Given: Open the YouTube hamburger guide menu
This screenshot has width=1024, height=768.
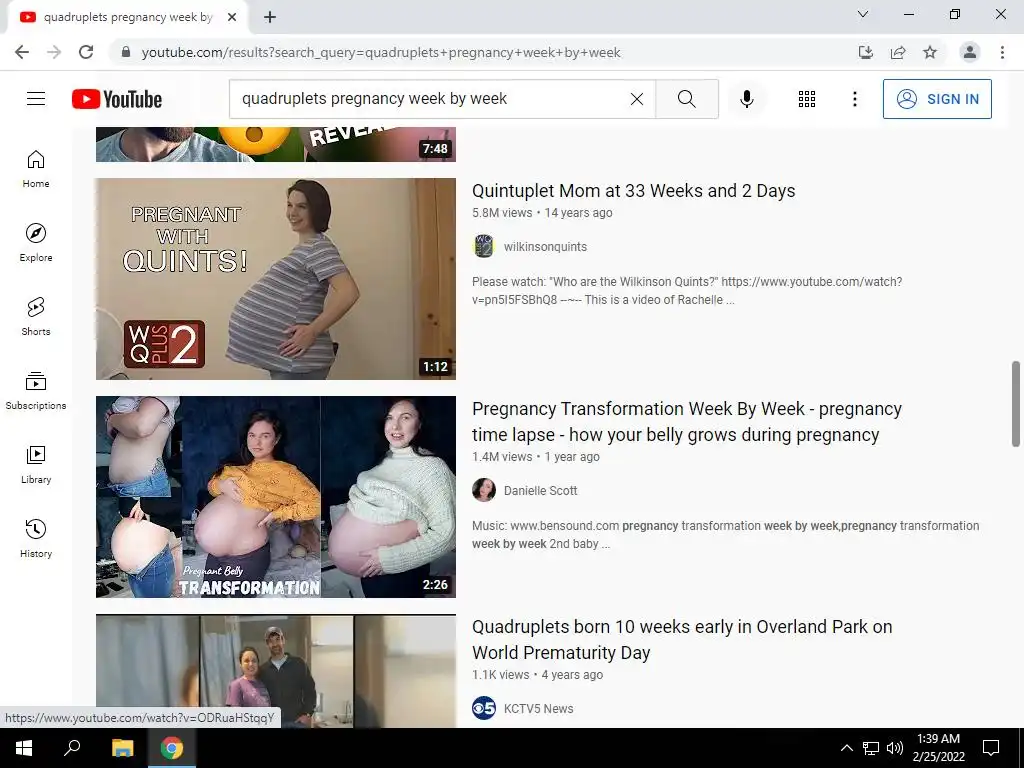Looking at the screenshot, I should pyautogui.click(x=36, y=99).
